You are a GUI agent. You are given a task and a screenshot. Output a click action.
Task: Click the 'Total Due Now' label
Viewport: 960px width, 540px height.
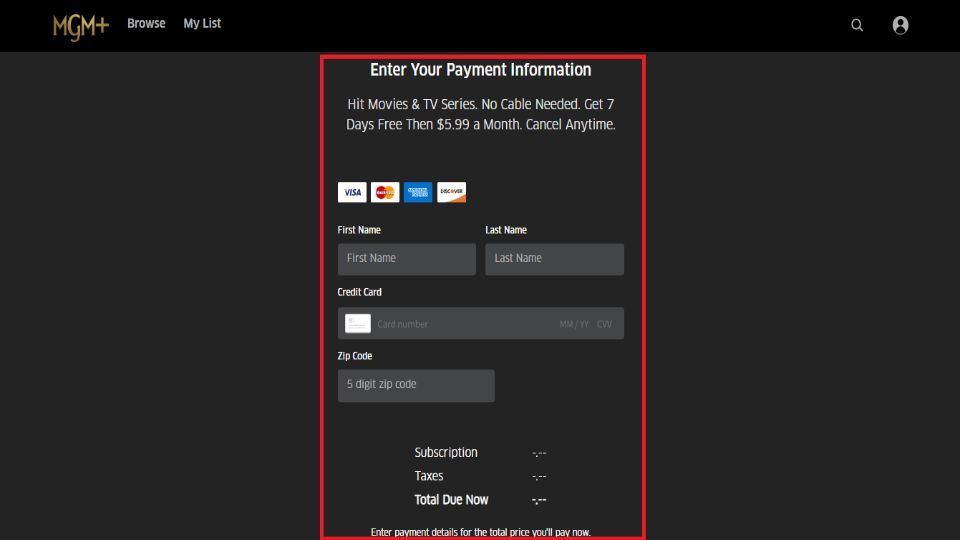(x=451, y=500)
